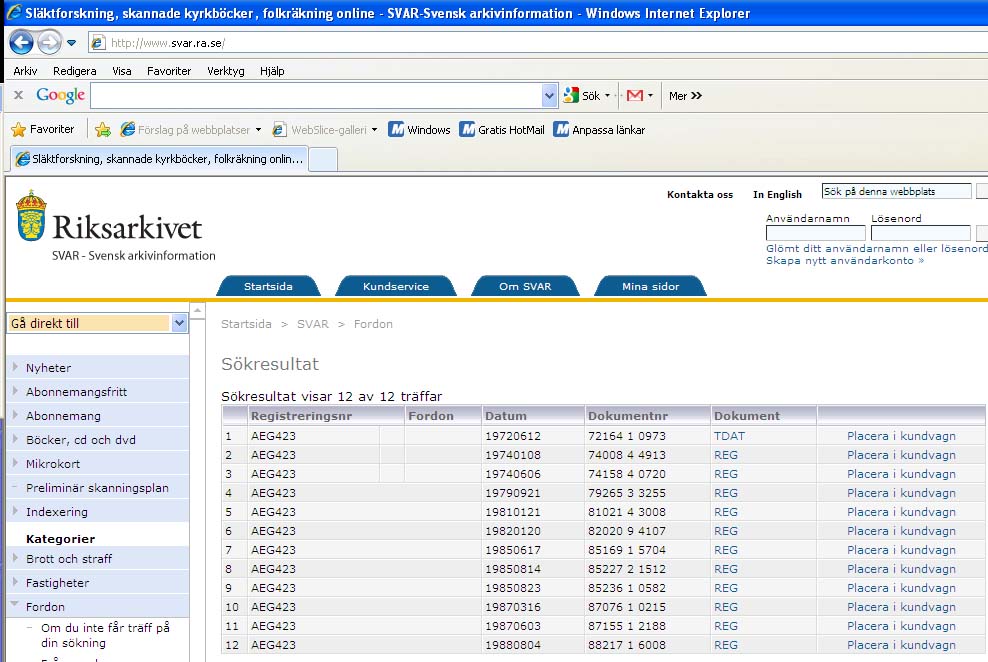Viewport: 988px width, 662px height.
Task: Collapse the Fordon sidebar category
Action: coord(15,606)
